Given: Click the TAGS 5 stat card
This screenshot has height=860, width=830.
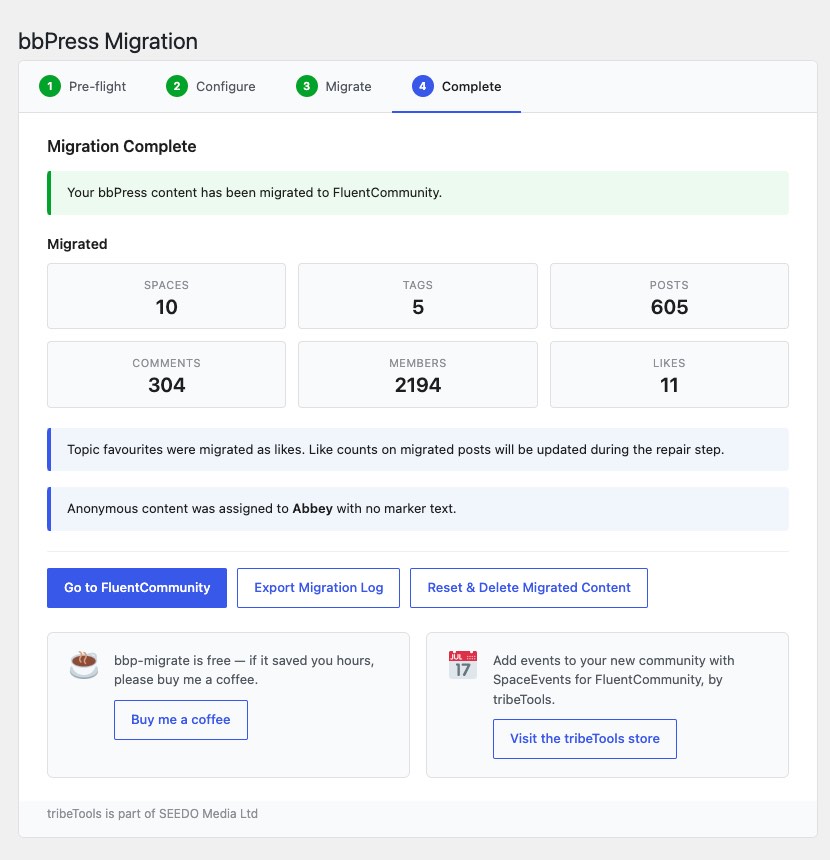Looking at the screenshot, I should point(418,296).
